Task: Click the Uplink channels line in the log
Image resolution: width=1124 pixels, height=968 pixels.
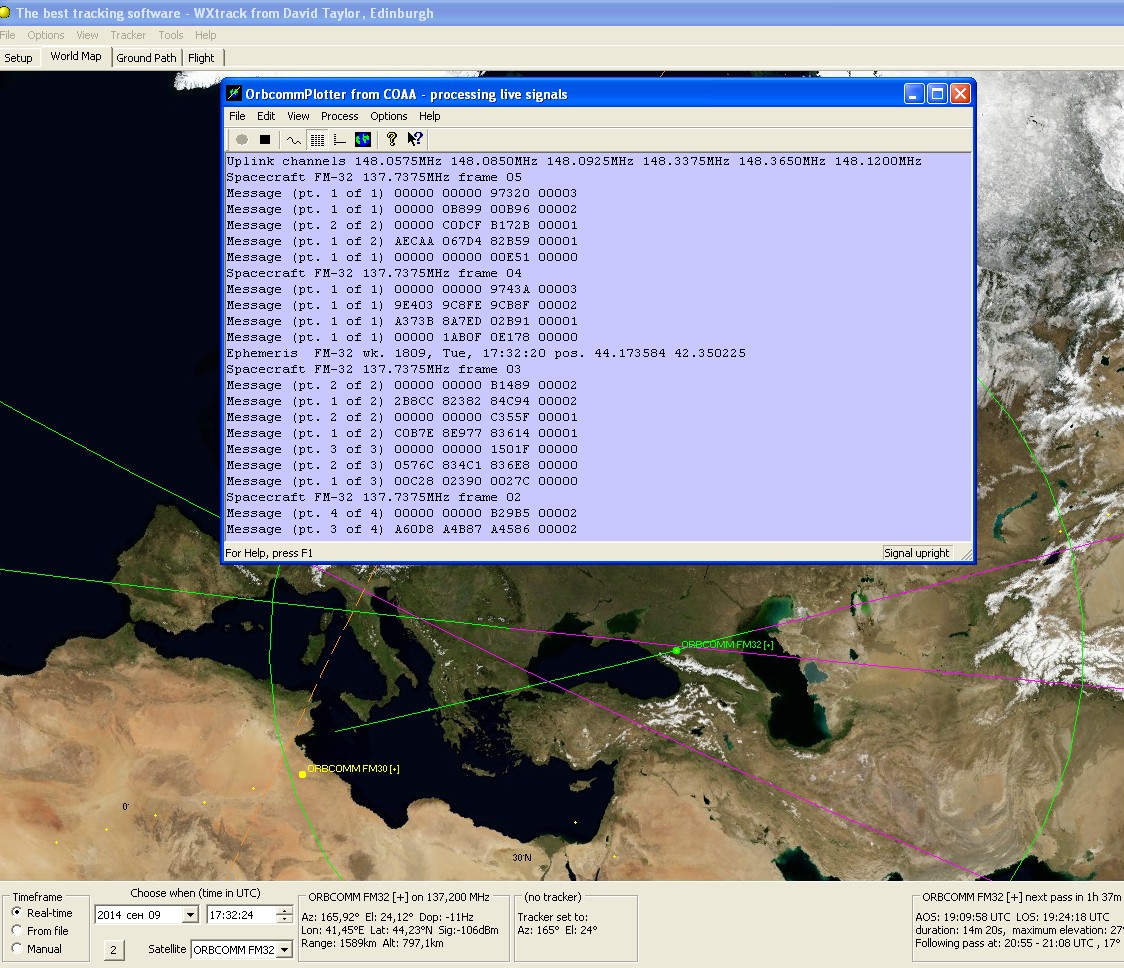Action: tap(574, 161)
